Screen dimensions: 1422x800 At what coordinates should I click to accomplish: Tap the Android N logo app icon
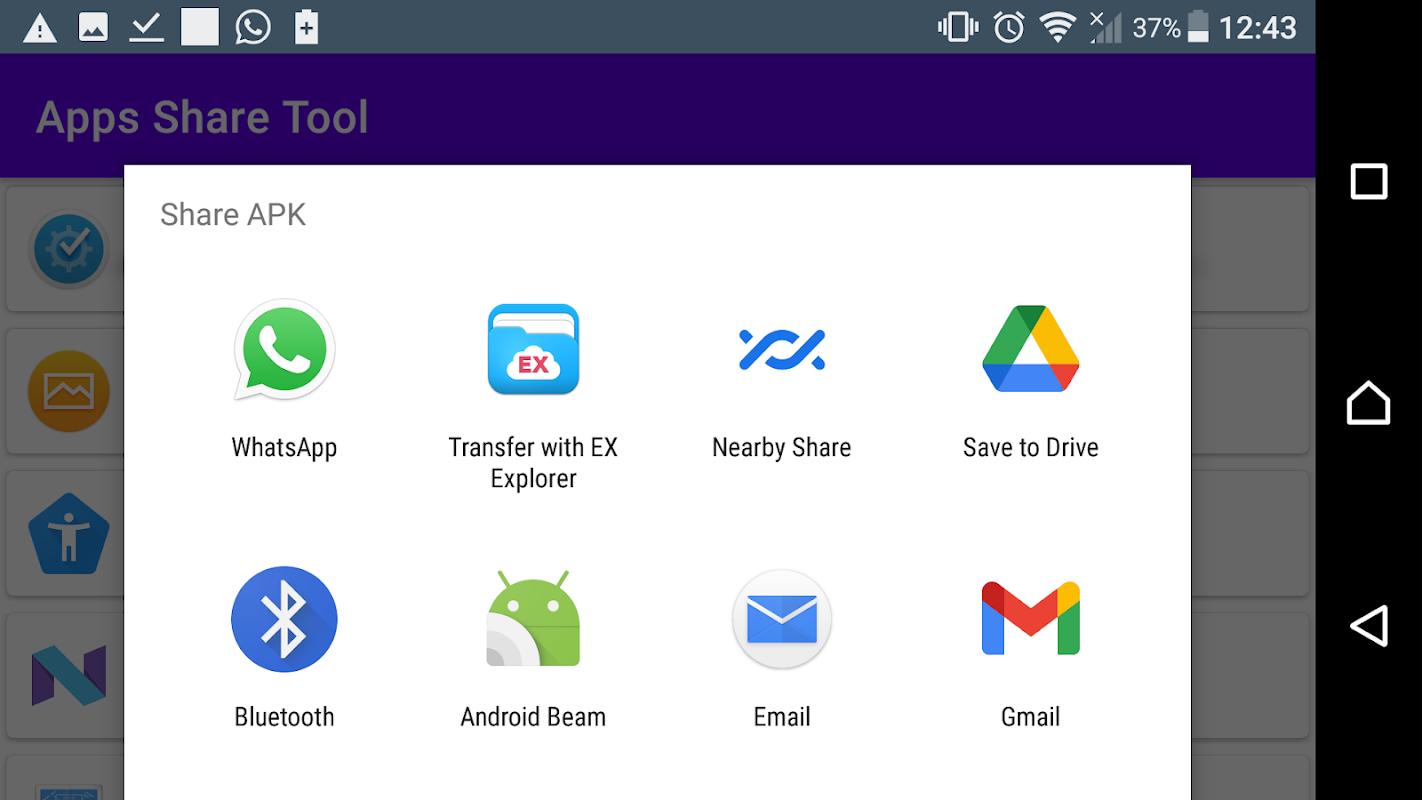[69, 675]
